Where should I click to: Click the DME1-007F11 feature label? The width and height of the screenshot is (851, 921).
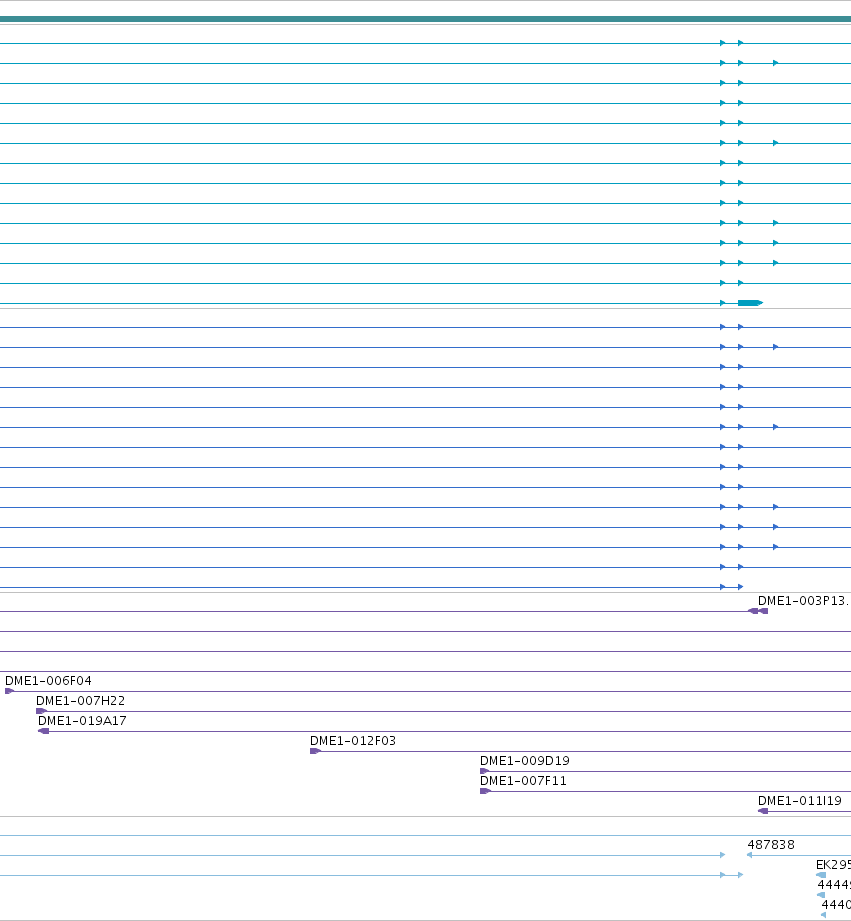[x=523, y=781]
